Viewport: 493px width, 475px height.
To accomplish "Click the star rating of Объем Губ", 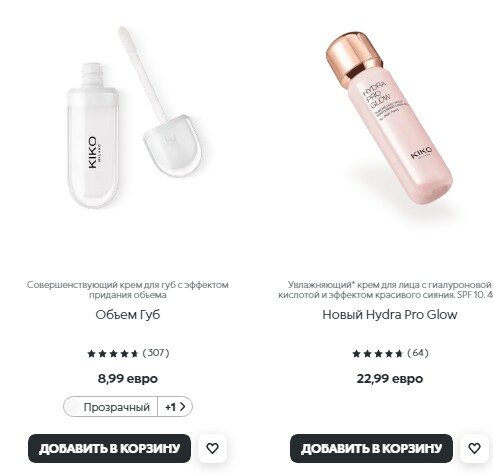I will pos(113,353).
